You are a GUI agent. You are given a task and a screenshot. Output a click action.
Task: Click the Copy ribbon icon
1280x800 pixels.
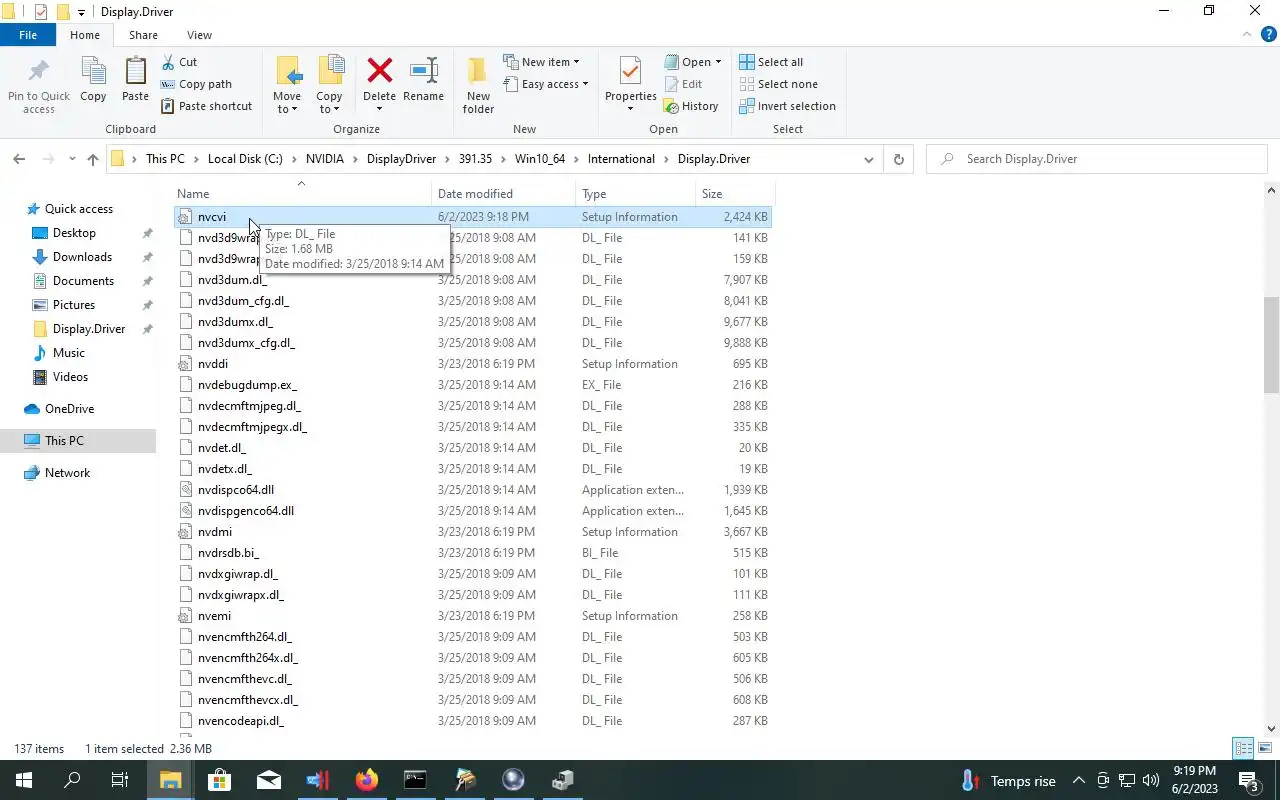pos(93,80)
